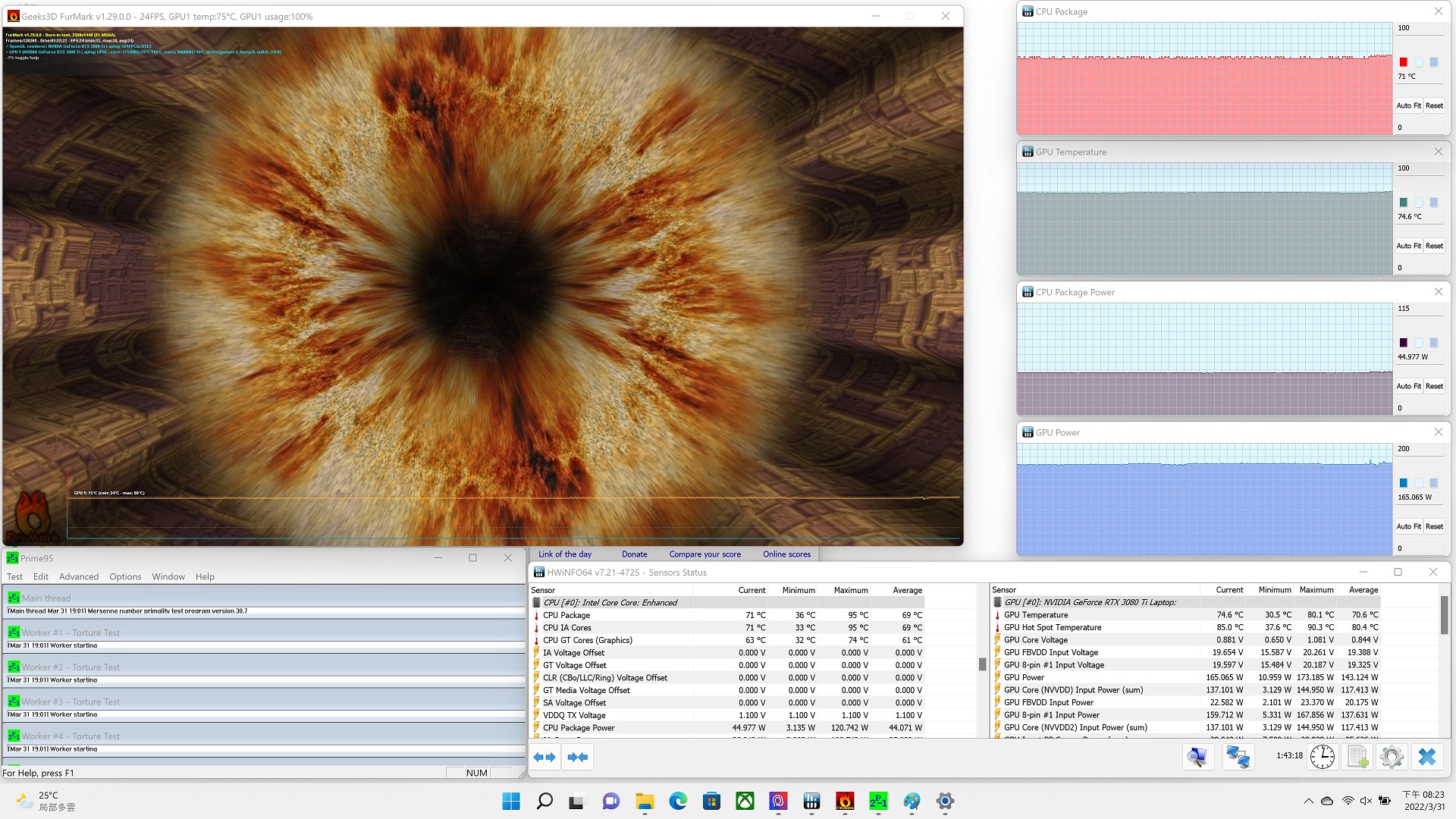Image resolution: width=1456 pixels, height=819 pixels.
Task: Open FurMark Link of the day
Action: point(565,554)
